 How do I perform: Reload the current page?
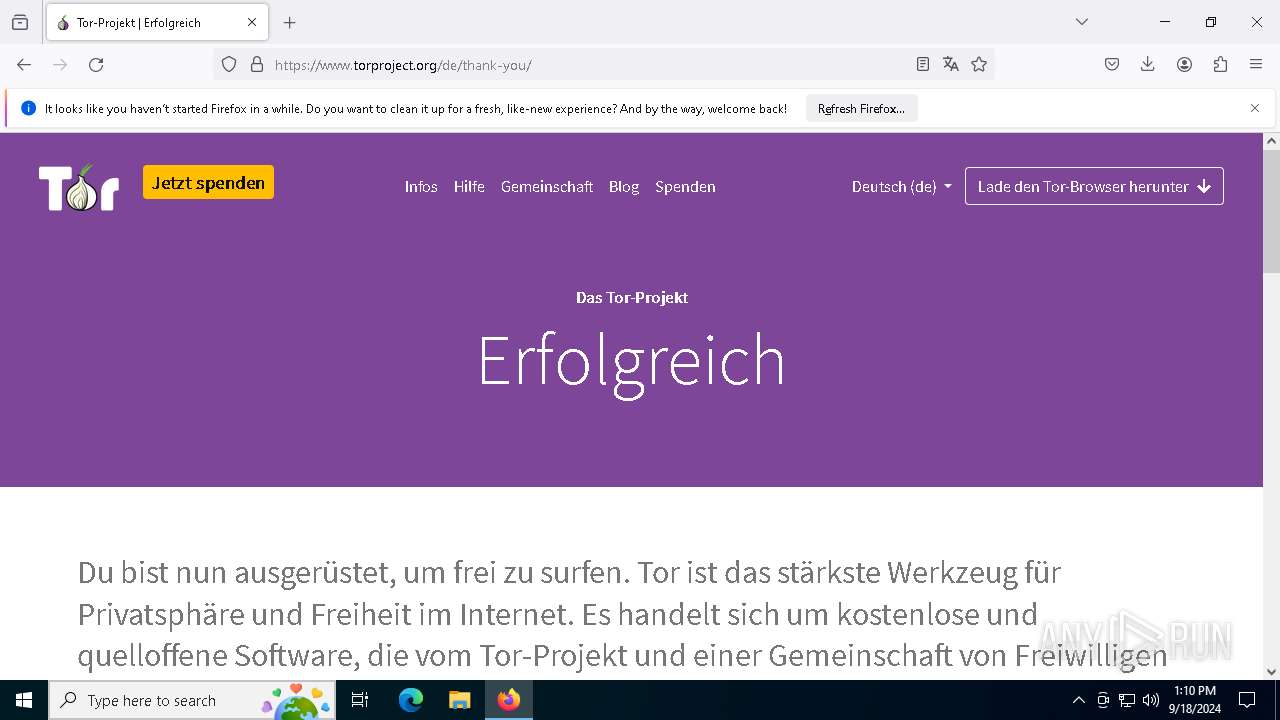click(x=96, y=65)
